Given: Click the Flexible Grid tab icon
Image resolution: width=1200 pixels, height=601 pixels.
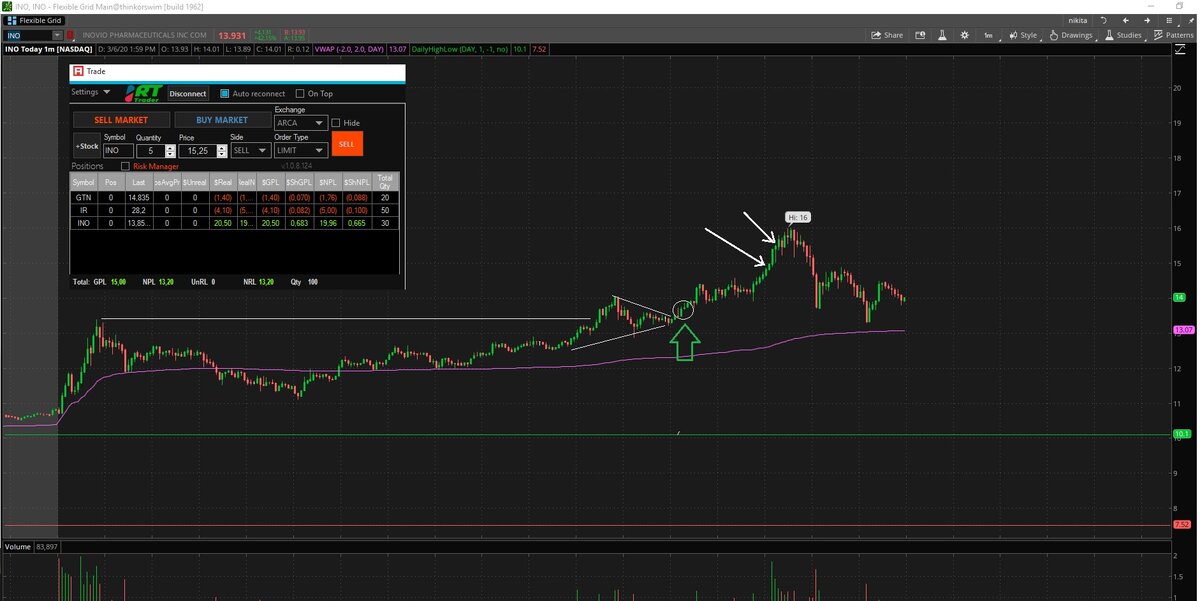Looking at the screenshot, I should [12, 20].
